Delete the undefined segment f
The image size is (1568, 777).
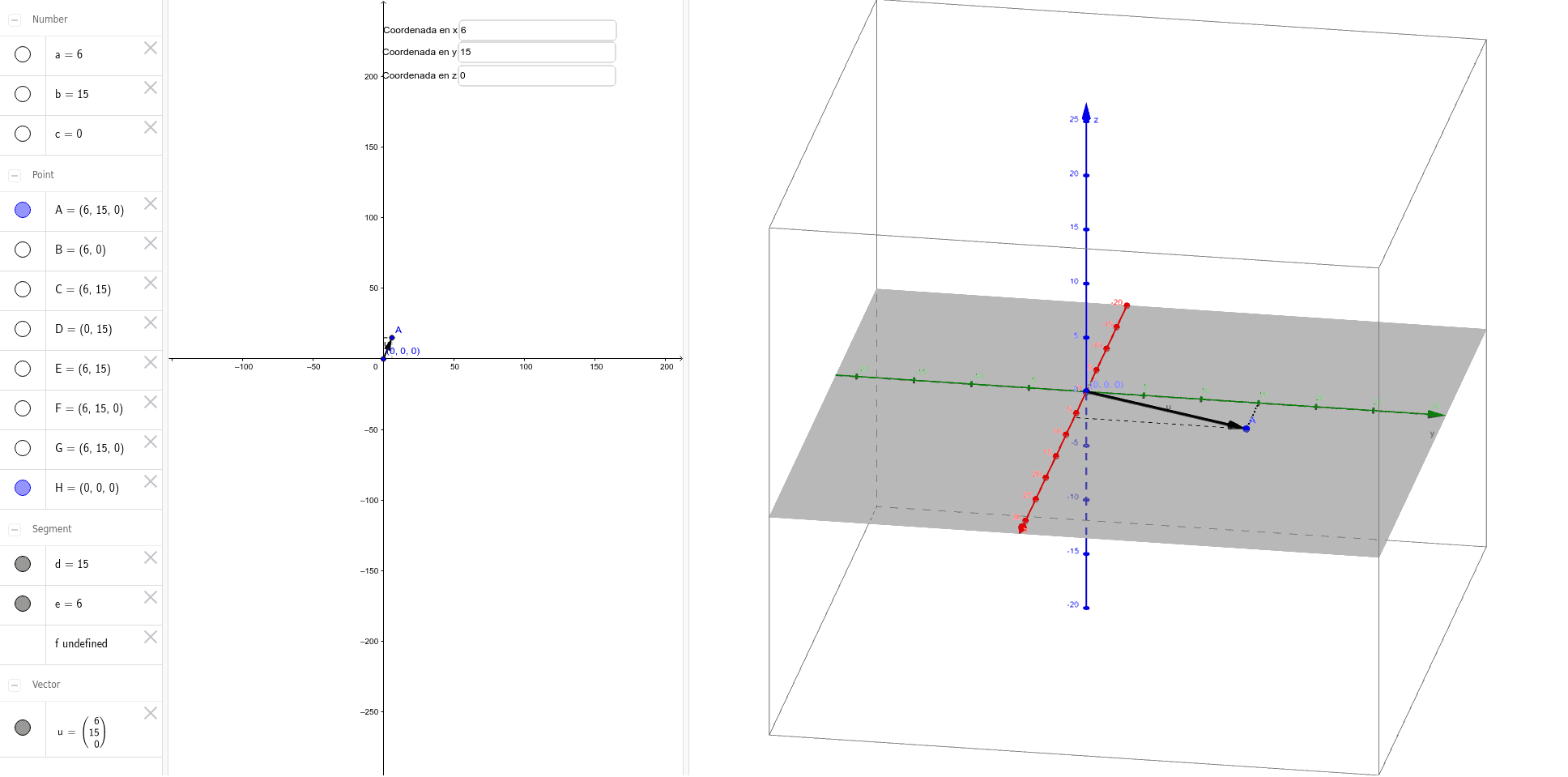coord(150,637)
